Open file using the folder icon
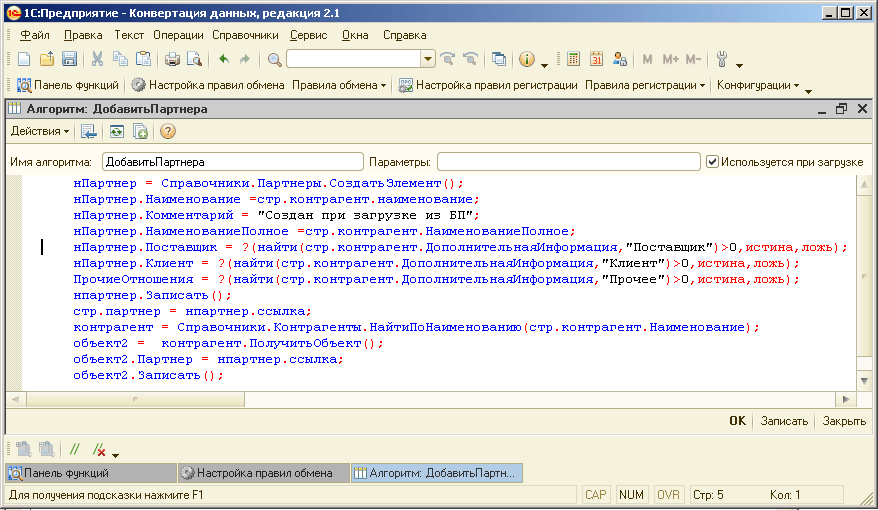The image size is (878, 510). point(46,59)
